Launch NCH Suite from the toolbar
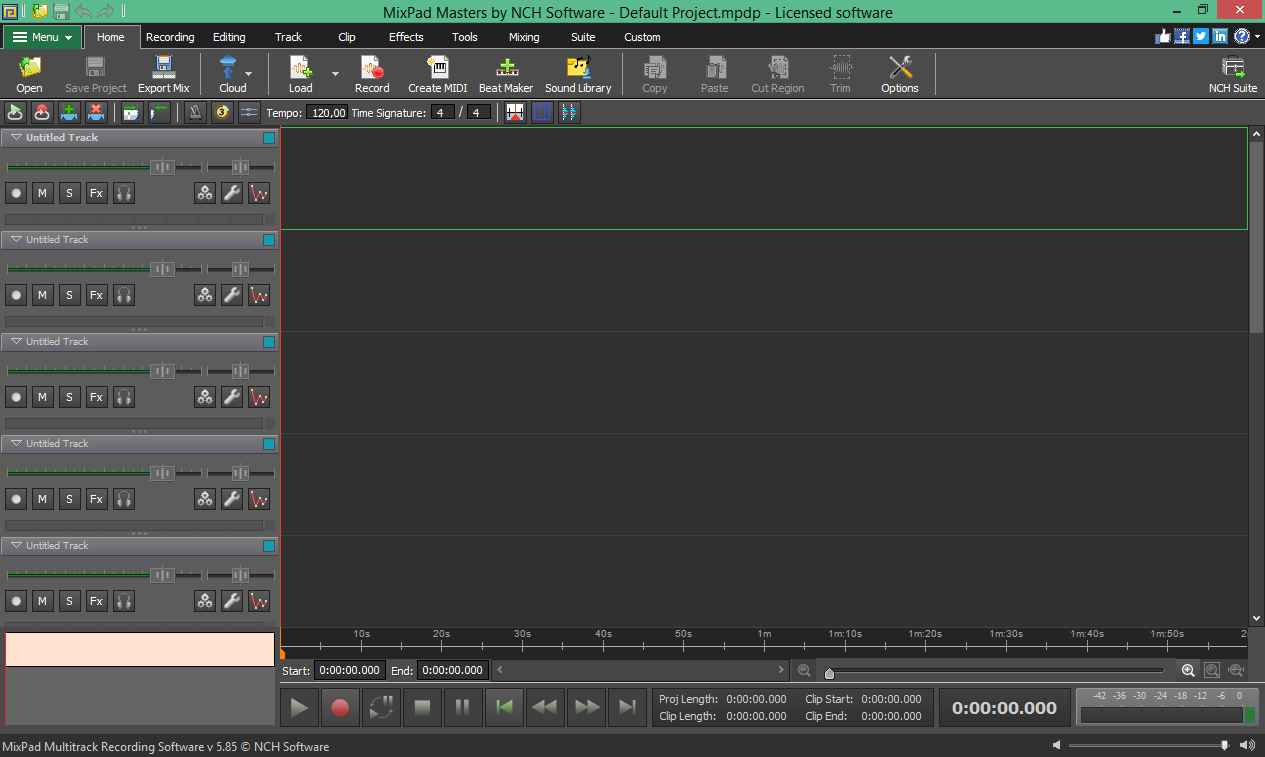Image resolution: width=1265 pixels, height=757 pixels. (1232, 74)
